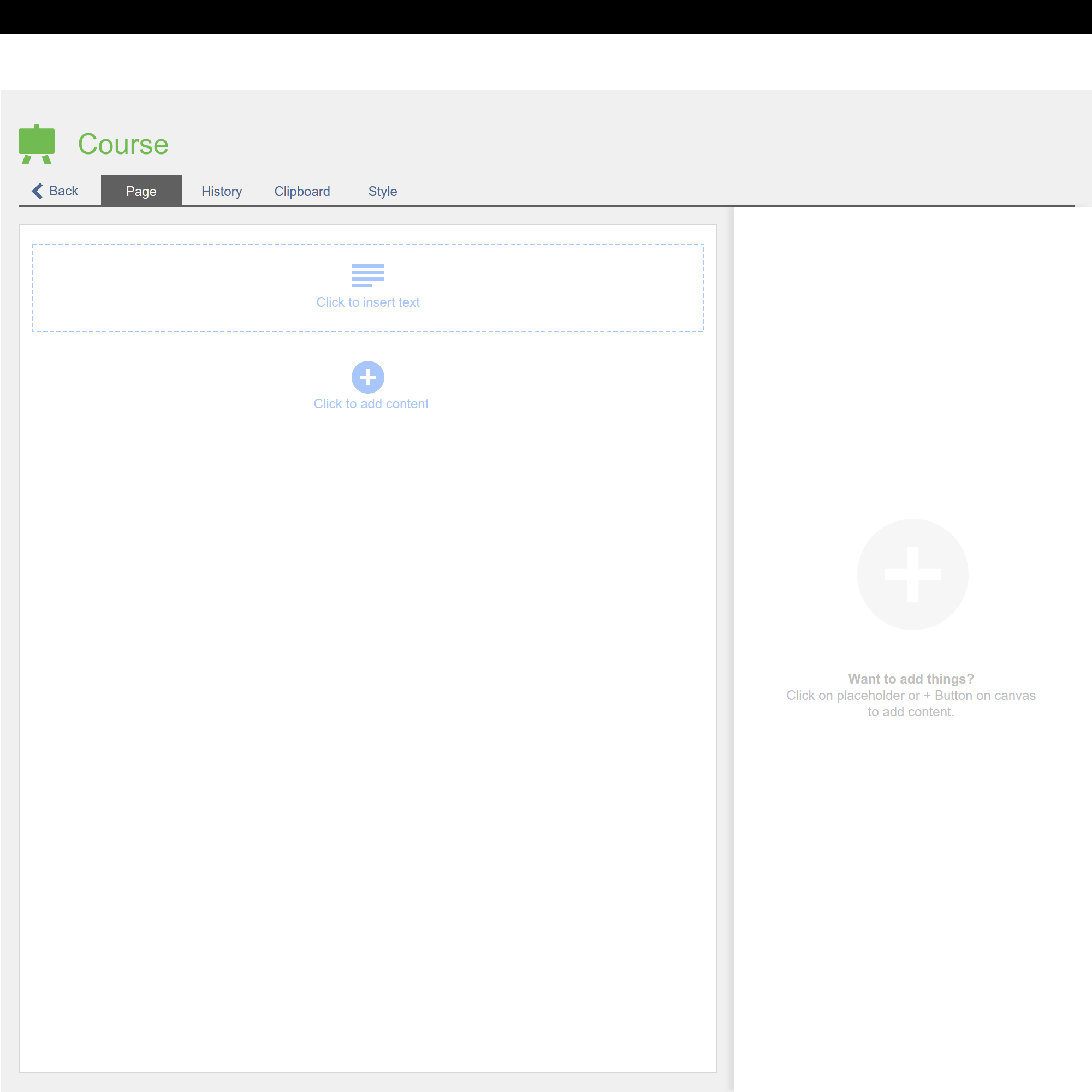The width and height of the screenshot is (1092, 1092).
Task: Open the Style tab
Action: tap(383, 192)
